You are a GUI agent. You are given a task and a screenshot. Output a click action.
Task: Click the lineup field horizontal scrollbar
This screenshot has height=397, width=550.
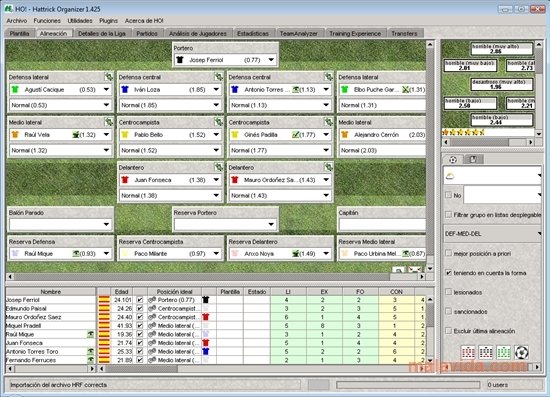[x=216, y=277]
